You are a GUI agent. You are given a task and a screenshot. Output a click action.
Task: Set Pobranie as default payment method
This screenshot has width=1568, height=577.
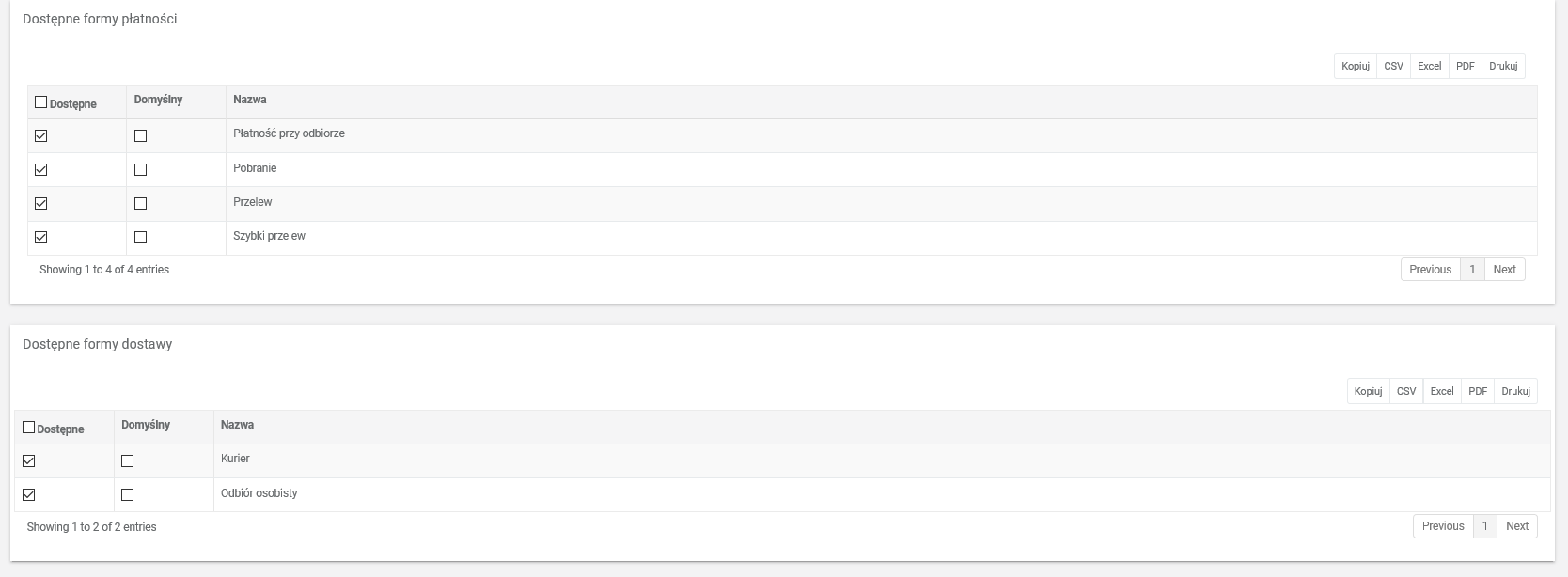140,170
